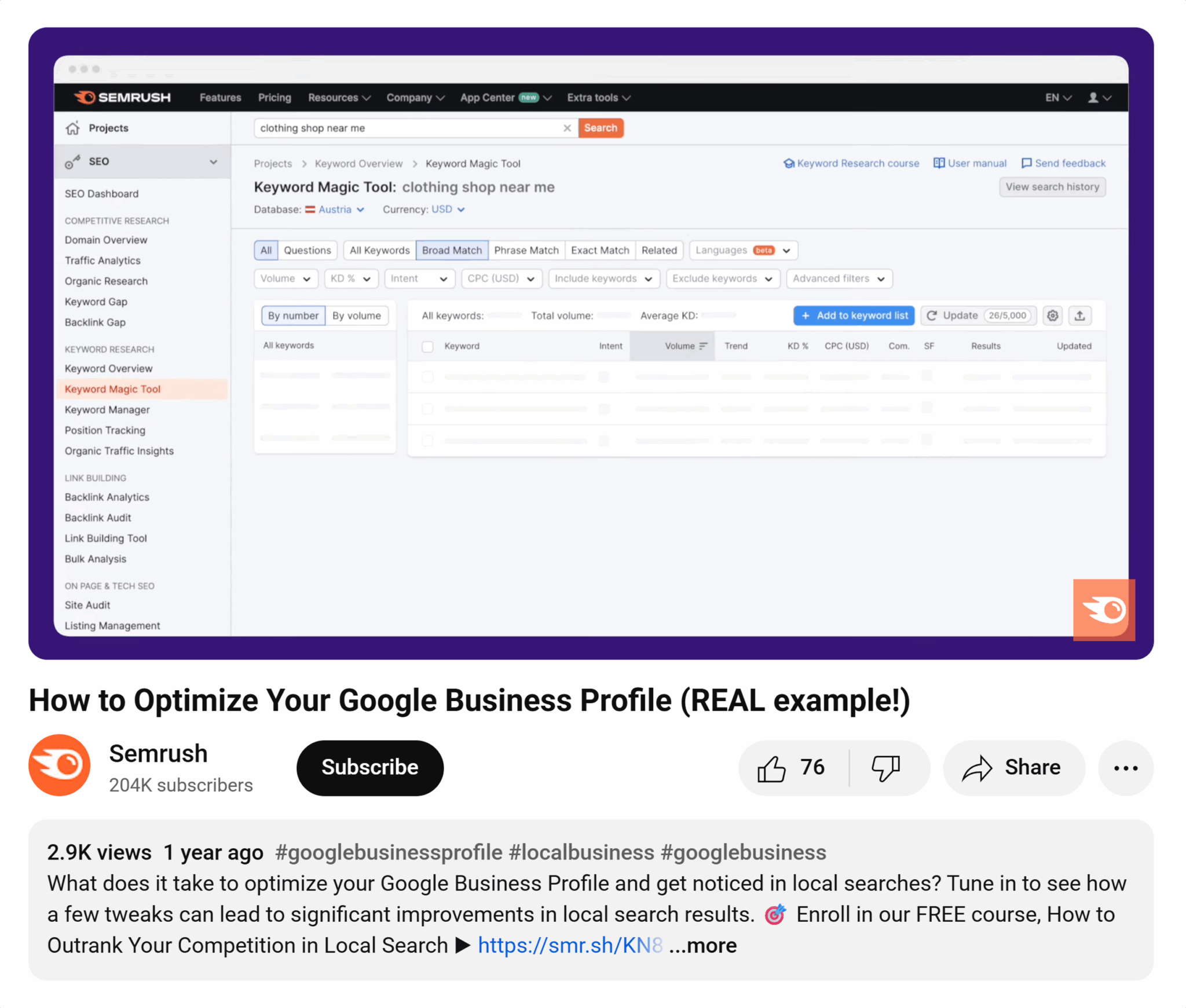Screen dimensions: 1186x1008
Task: Open Features in the top menu
Action: click(x=220, y=98)
